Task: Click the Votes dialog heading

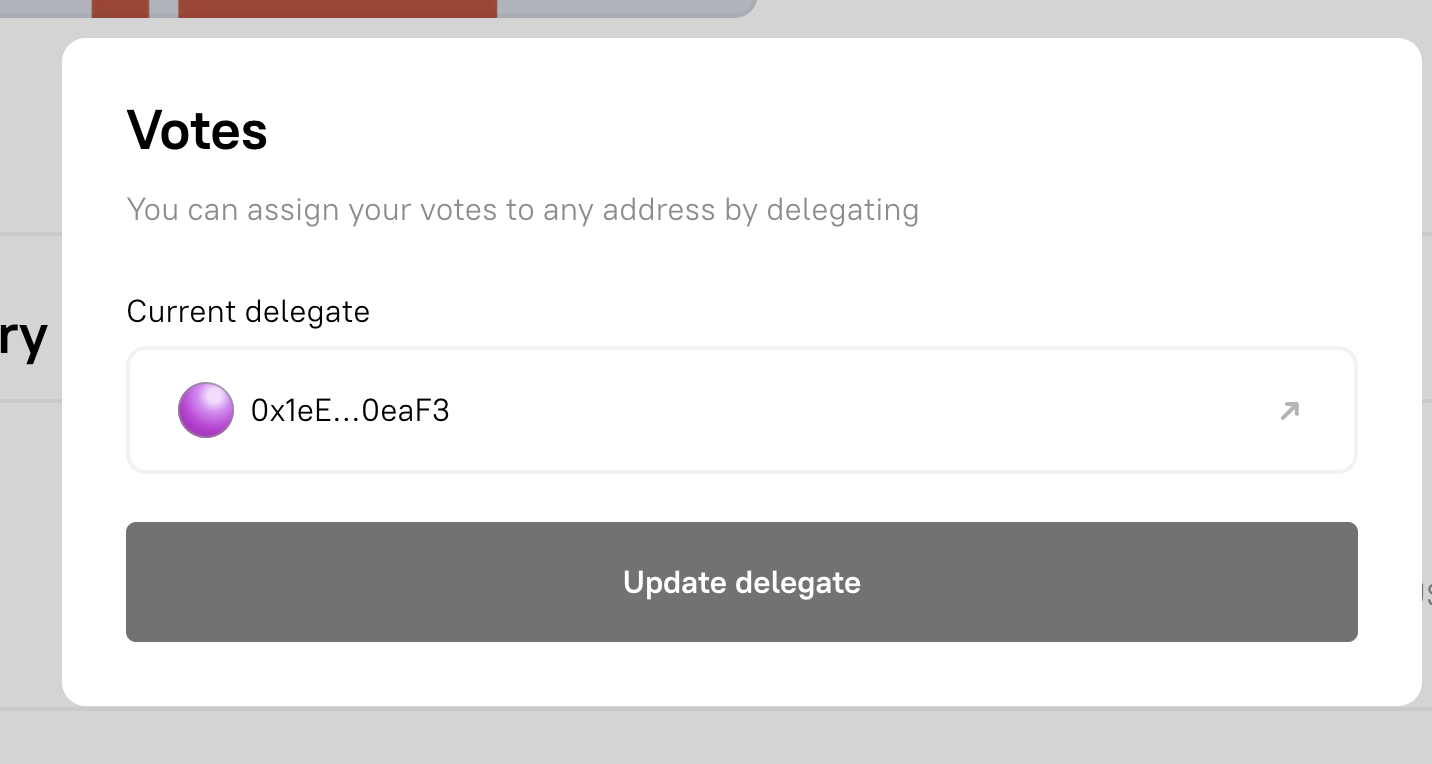Action: [196, 130]
